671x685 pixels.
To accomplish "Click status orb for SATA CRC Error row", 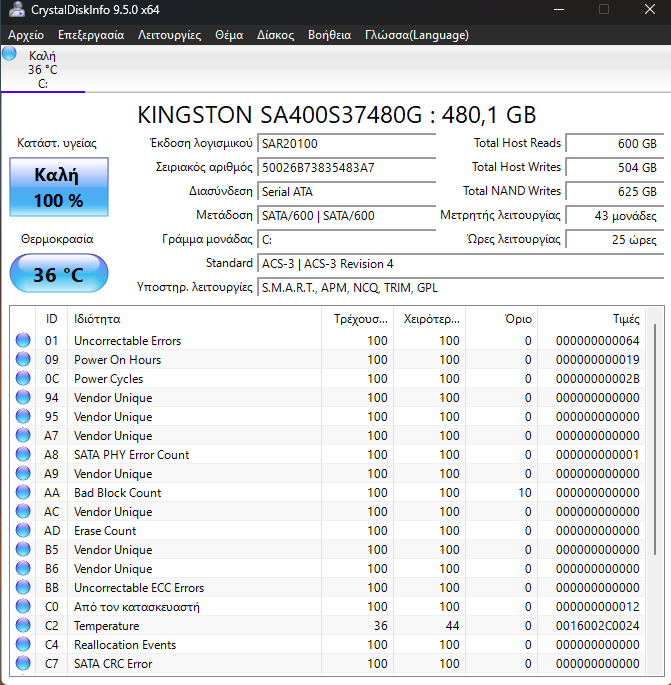I will pos(23,663).
